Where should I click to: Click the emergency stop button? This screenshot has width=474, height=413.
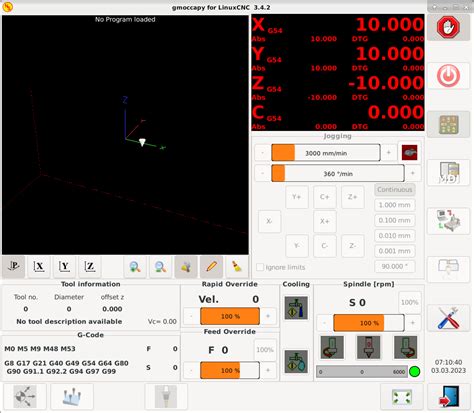[448, 27]
